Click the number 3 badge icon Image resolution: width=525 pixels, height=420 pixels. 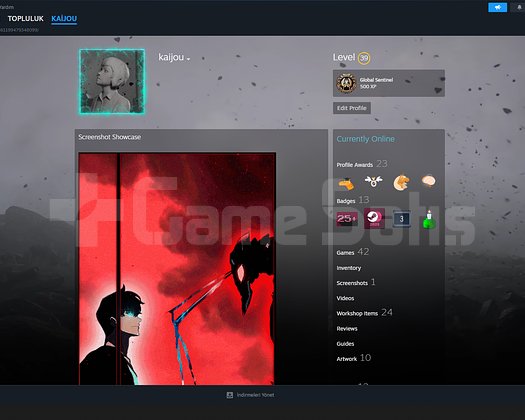point(401,219)
